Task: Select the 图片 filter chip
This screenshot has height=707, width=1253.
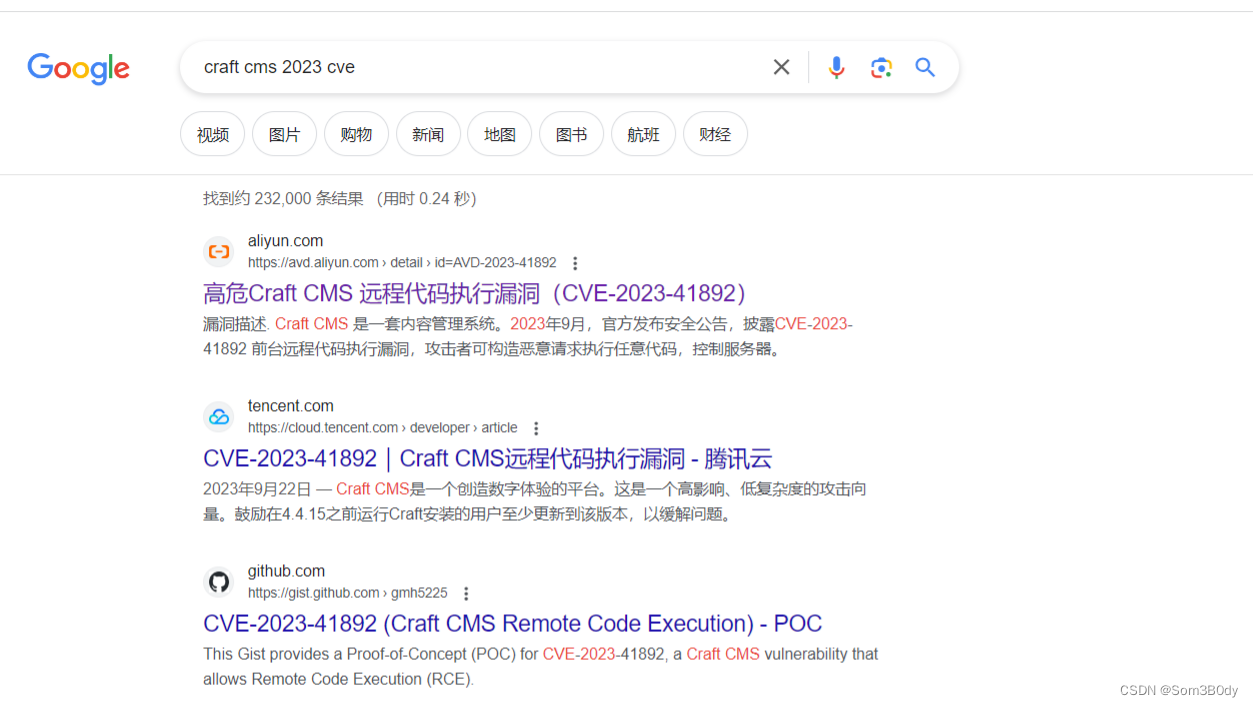Action: (x=285, y=134)
